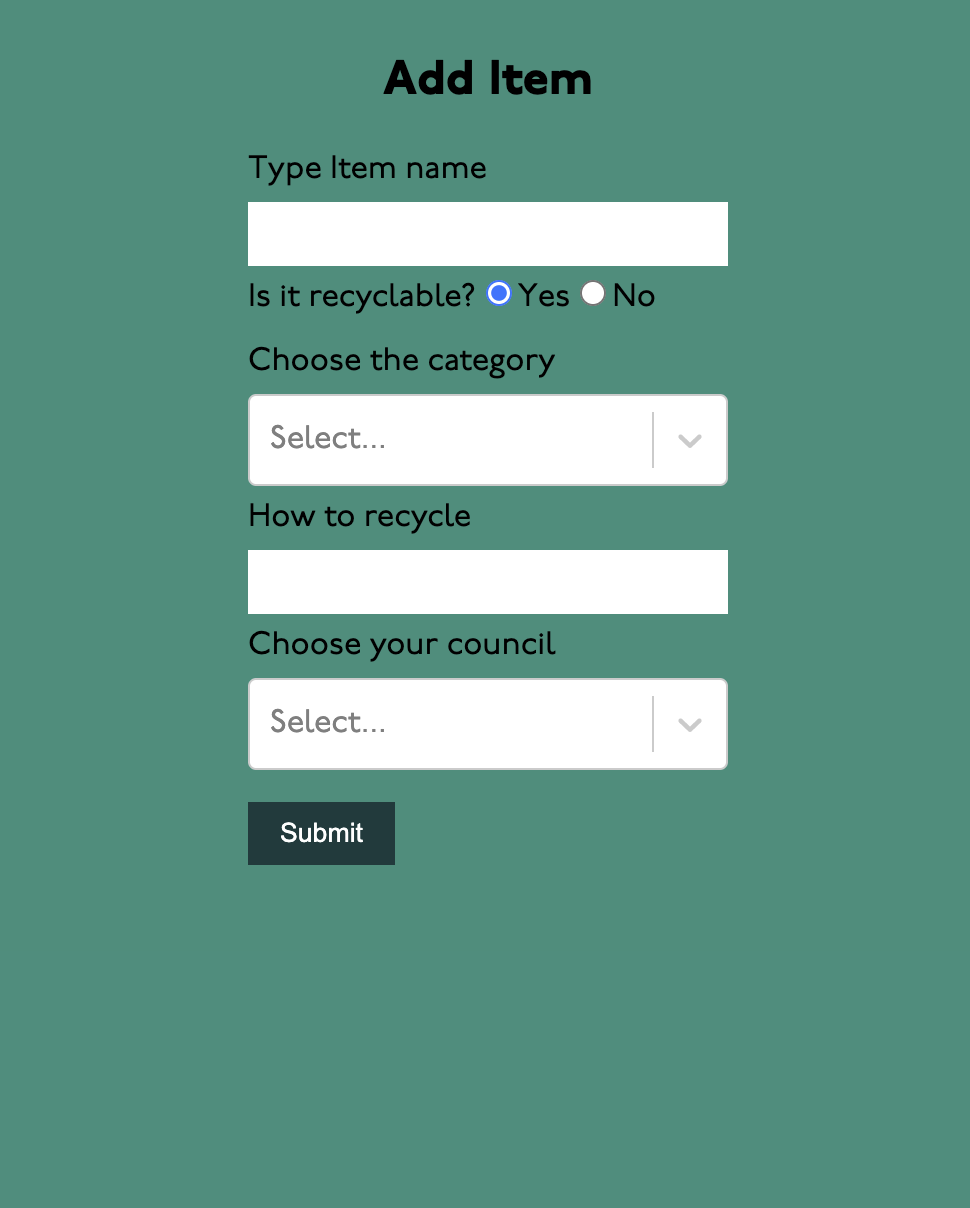Click the 'Choose your council' label
The width and height of the screenshot is (970, 1208).
(x=401, y=644)
